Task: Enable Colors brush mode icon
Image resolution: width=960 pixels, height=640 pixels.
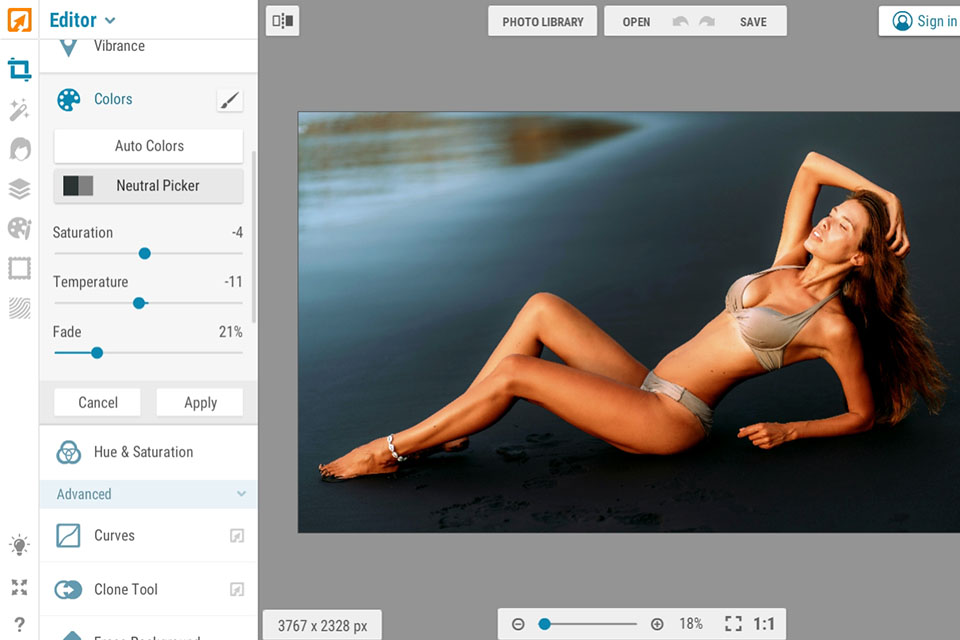Action: (x=230, y=100)
